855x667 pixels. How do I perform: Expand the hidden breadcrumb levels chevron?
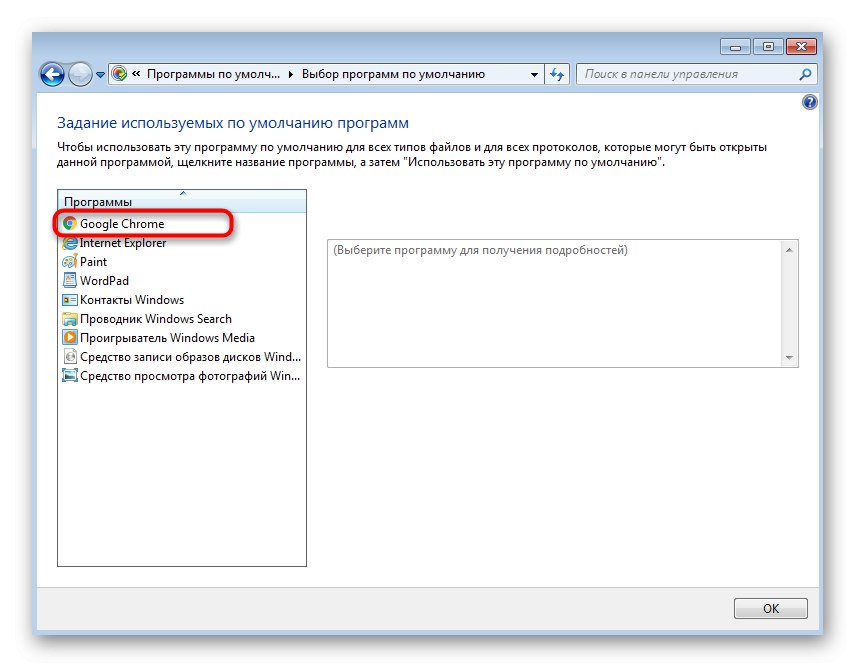tap(136, 74)
